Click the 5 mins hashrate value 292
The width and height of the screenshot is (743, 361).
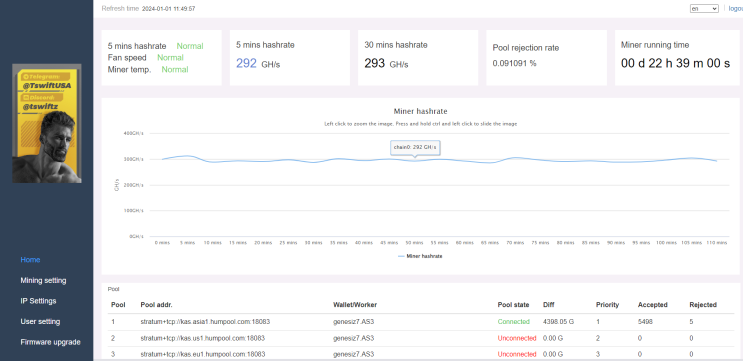[x=246, y=63]
